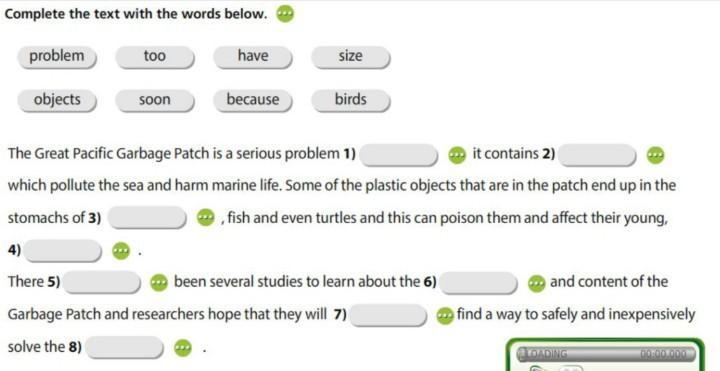720x371 pixels.
Task: Click green hint icon after blank 3
Action: [206, 218]
